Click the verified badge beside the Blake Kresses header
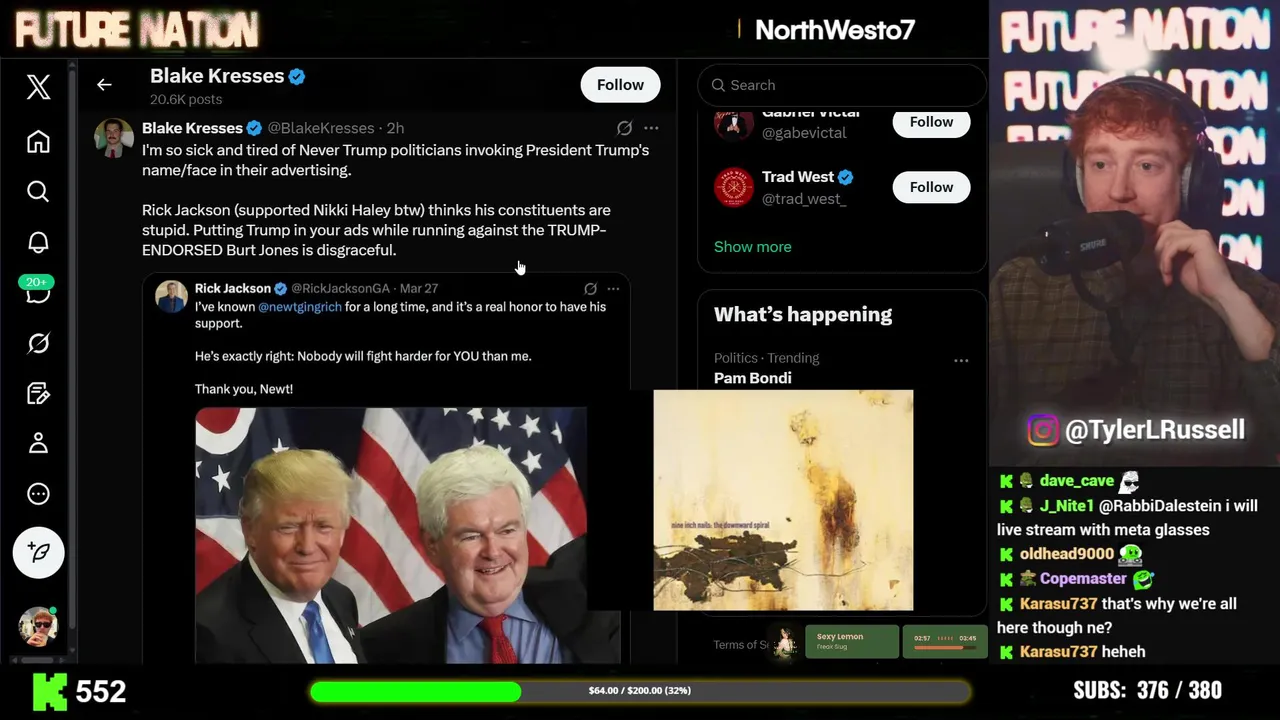Image resolution: width=1280 pixels, height=720 pixels. point(297,76)
